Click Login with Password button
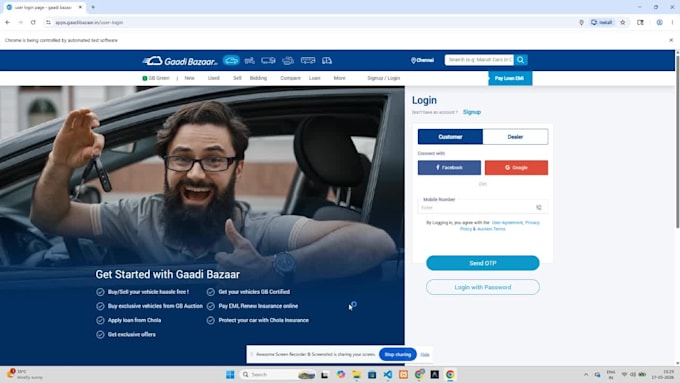 483,287
